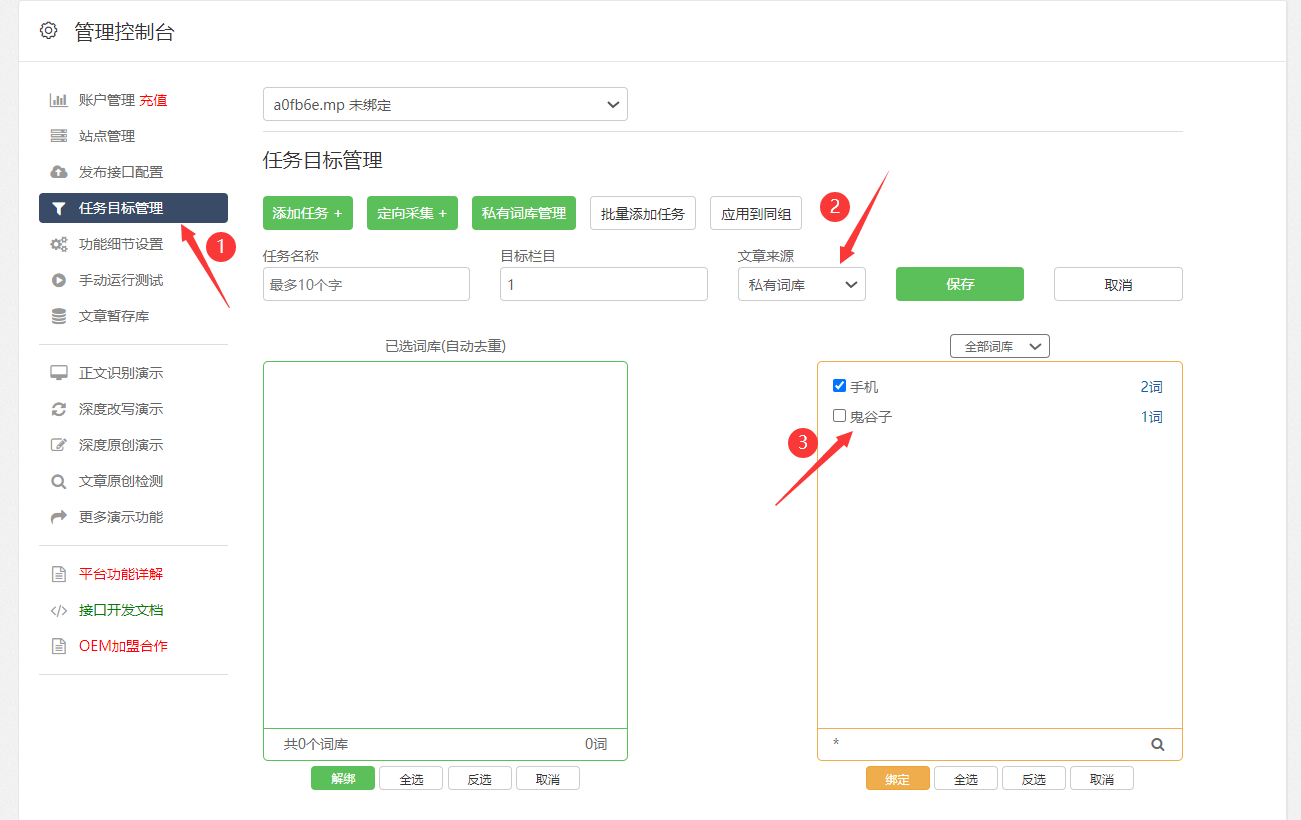This screenshot has width=1301, height=820.
Task: Go to 文章原创检测 in the sidebar
Action: (x=120, y=481)
